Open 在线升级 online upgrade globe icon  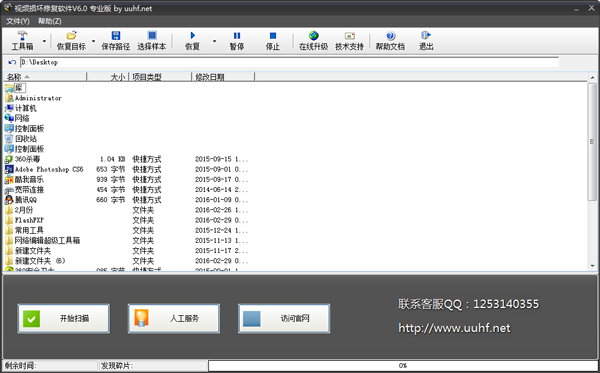point(314,36)
